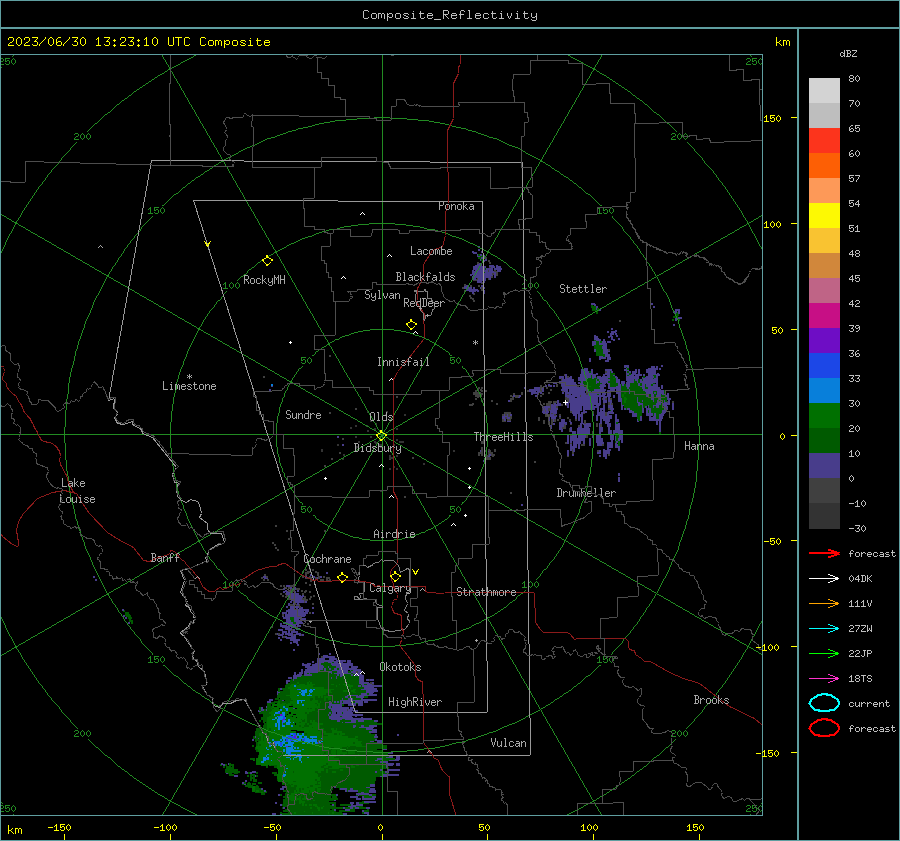Click the 100 tick label on bottom axis
The height and width of the screenshot is (841, 900).
coord(589,827)
